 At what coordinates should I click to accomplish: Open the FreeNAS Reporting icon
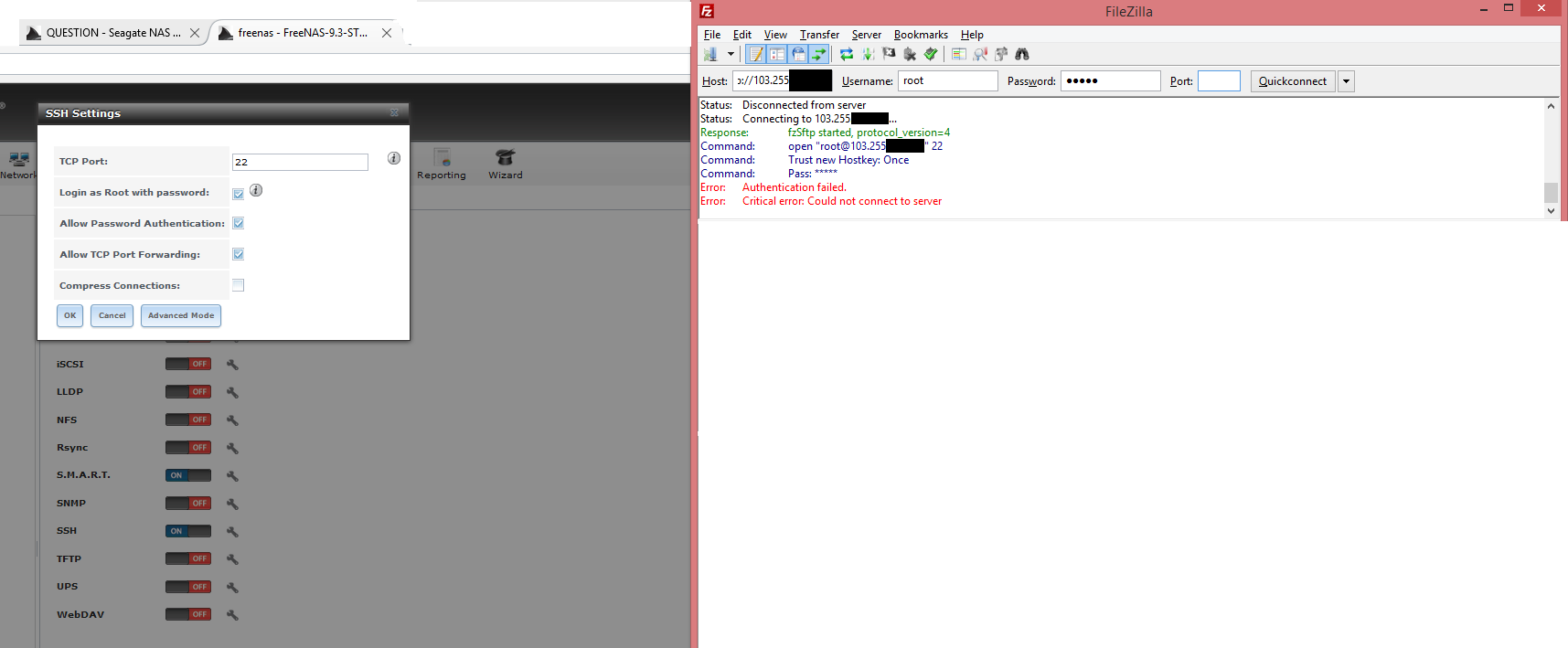[442, 164]
